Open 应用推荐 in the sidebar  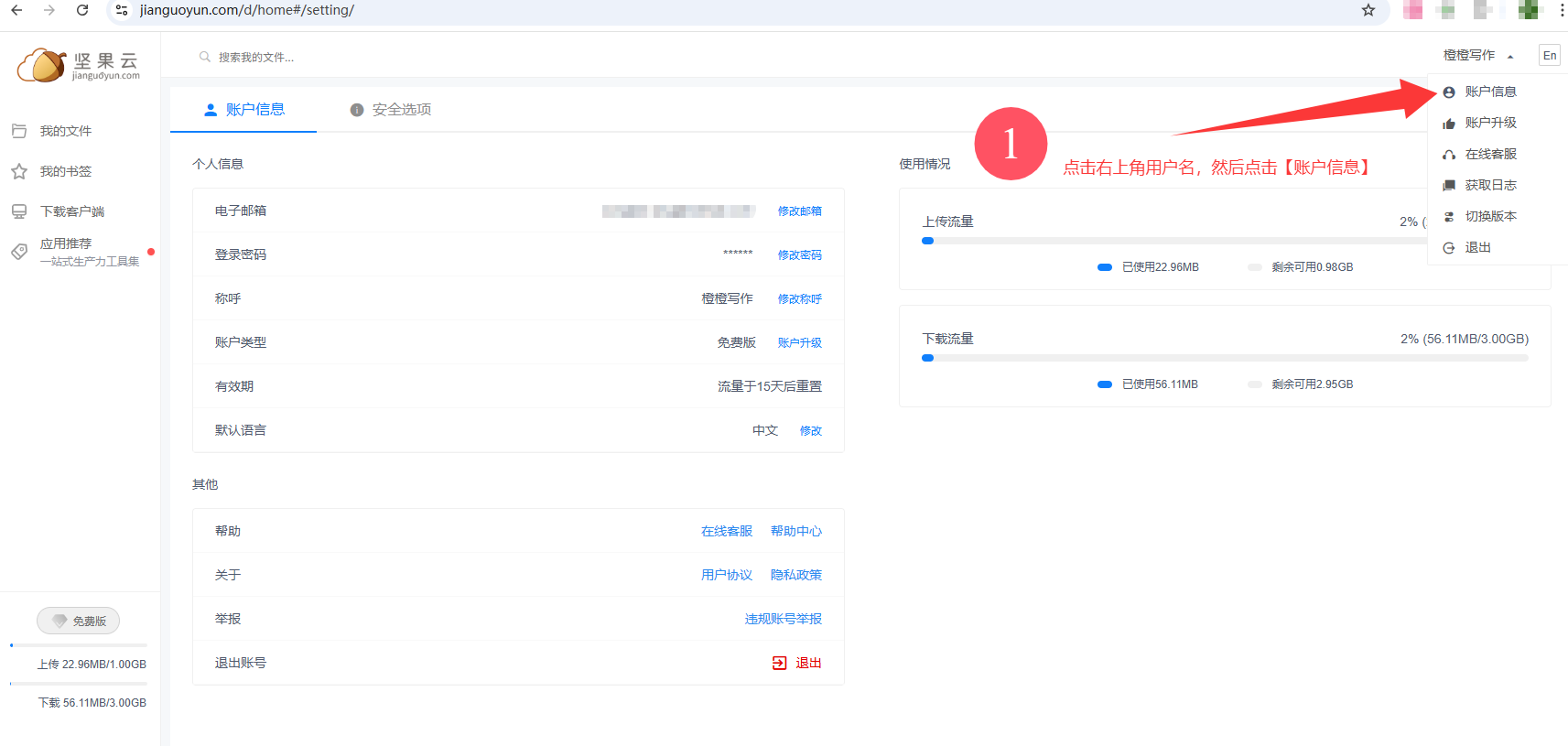(x=66, y=243)
